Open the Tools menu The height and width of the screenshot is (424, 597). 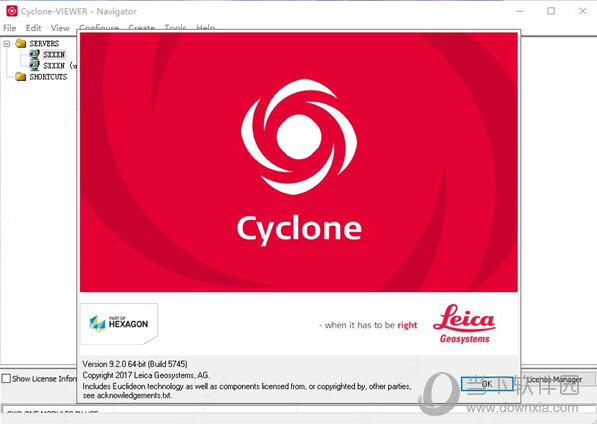coord(175,27)
